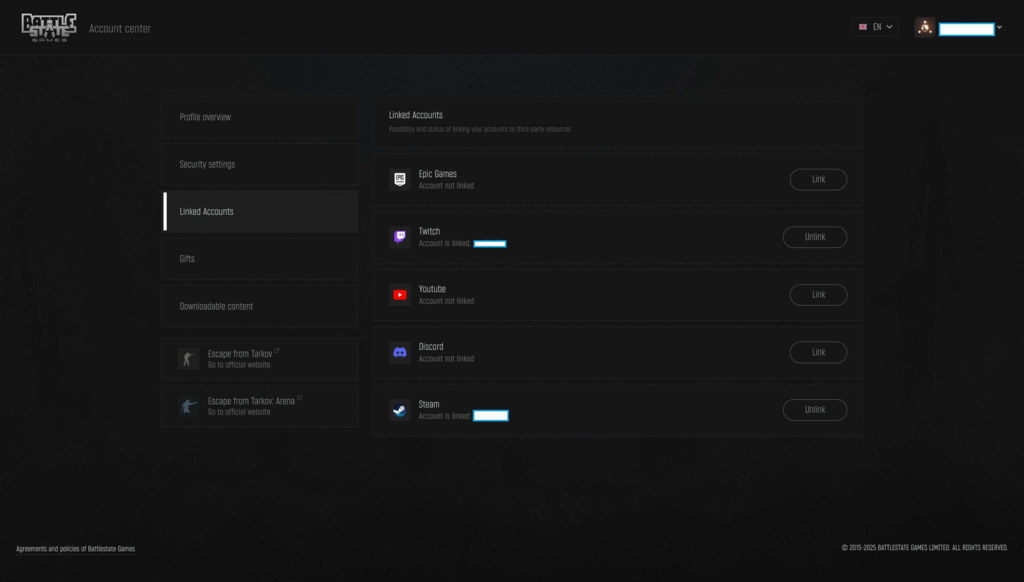
Task: Go to Security settings
Action: tap(260, 164)
